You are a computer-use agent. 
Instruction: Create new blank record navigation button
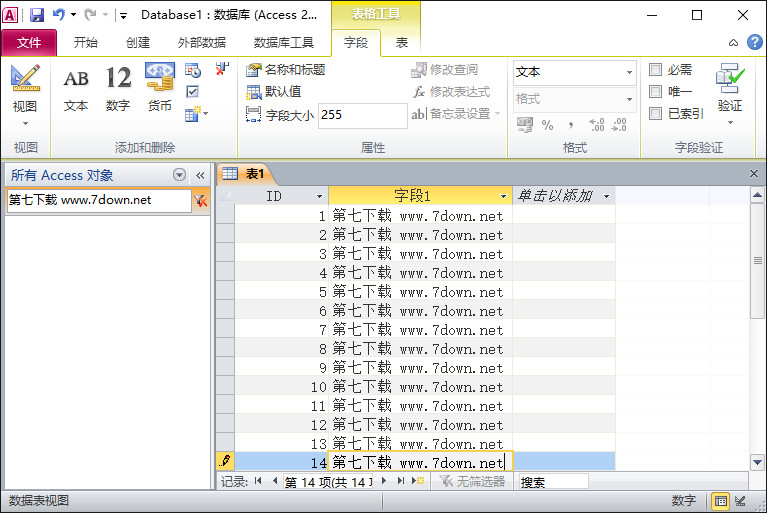[417, 481]
